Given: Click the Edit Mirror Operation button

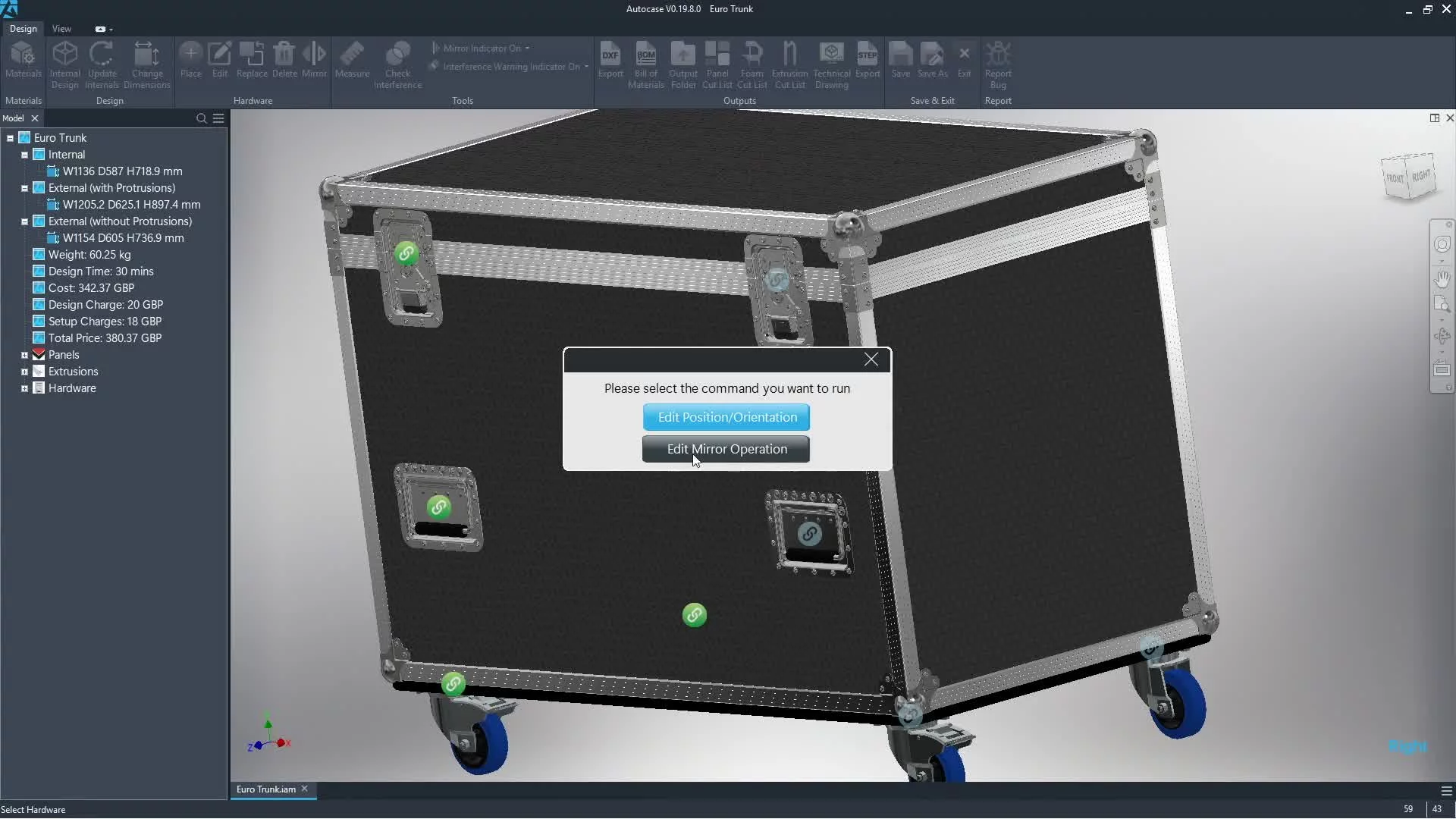Looking at the screenshot, I should click(x=726, y=449).
